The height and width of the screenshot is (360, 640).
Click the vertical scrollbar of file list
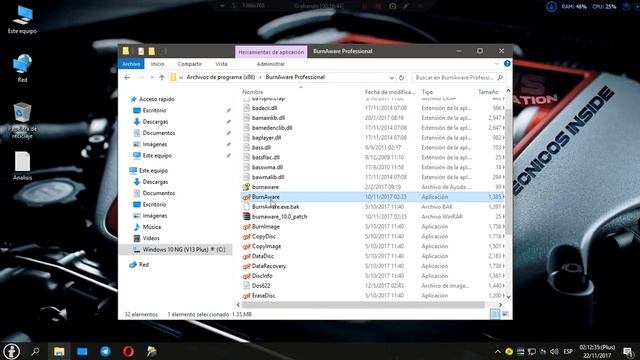tap(508, 171)
